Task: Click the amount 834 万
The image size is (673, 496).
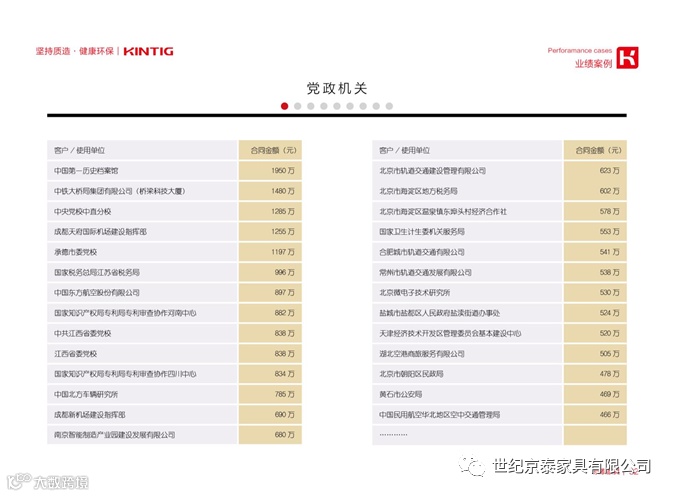Action: coord(285,374)
